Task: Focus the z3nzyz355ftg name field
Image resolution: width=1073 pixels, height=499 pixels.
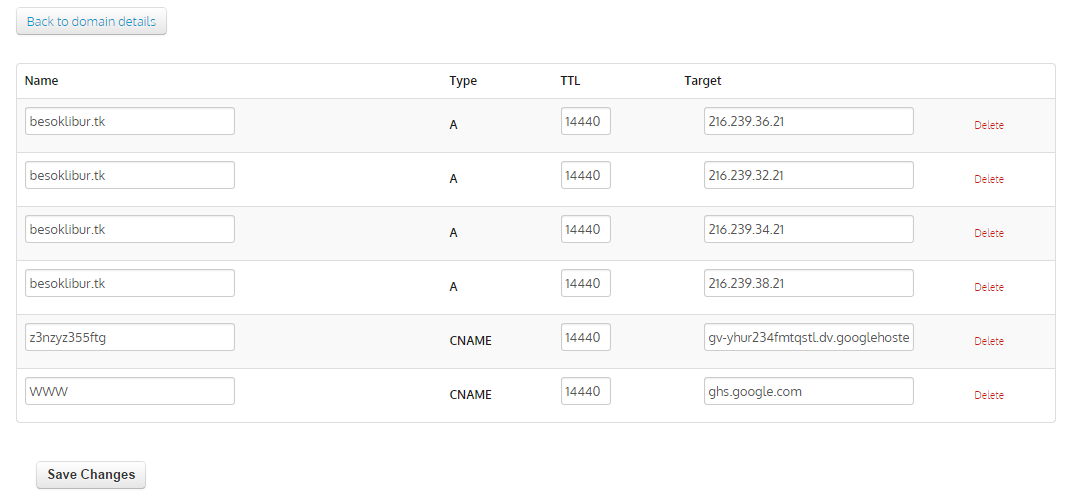Action: (130, 337)
